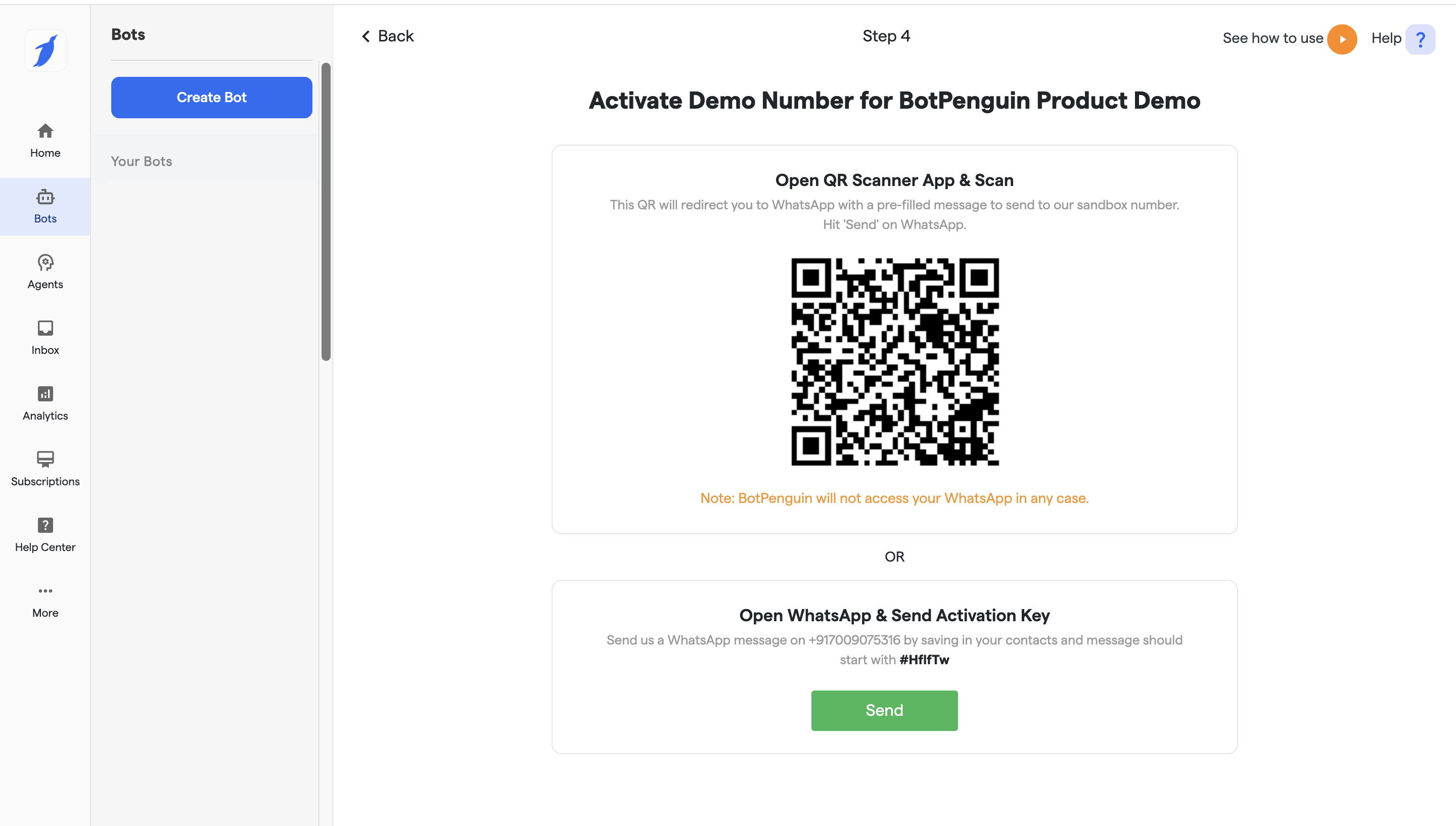Expand the More options menu
1456x826 pixels.
pyautogui.click(x=45, y=591)
